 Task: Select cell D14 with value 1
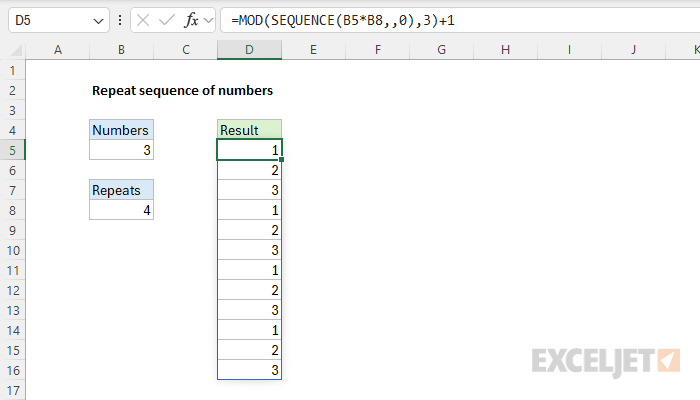249,330
